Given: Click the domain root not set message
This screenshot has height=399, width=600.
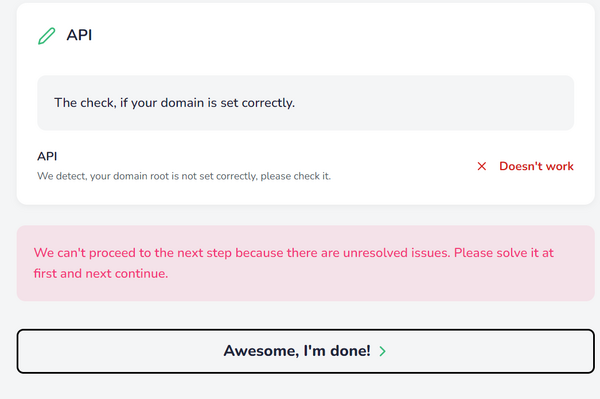Looking at the screenshot, I should pyautogui.click(x=184, y=176).
